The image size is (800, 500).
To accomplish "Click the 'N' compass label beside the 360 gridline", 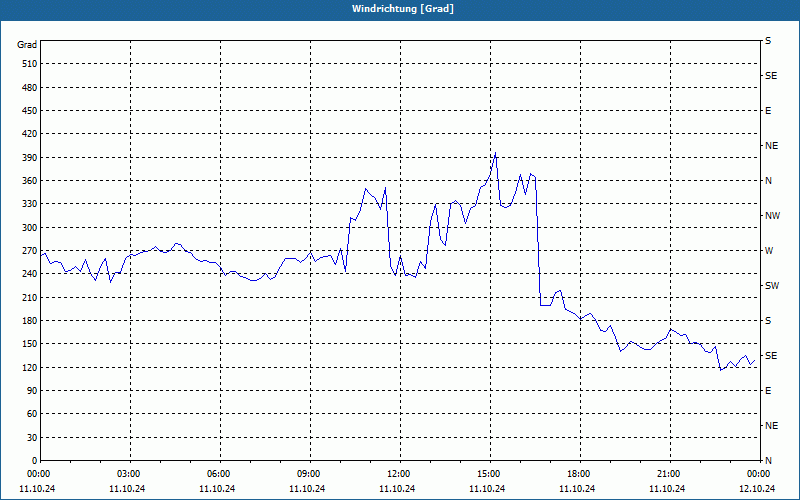I will pyautogui.click(x=768, y=181).
